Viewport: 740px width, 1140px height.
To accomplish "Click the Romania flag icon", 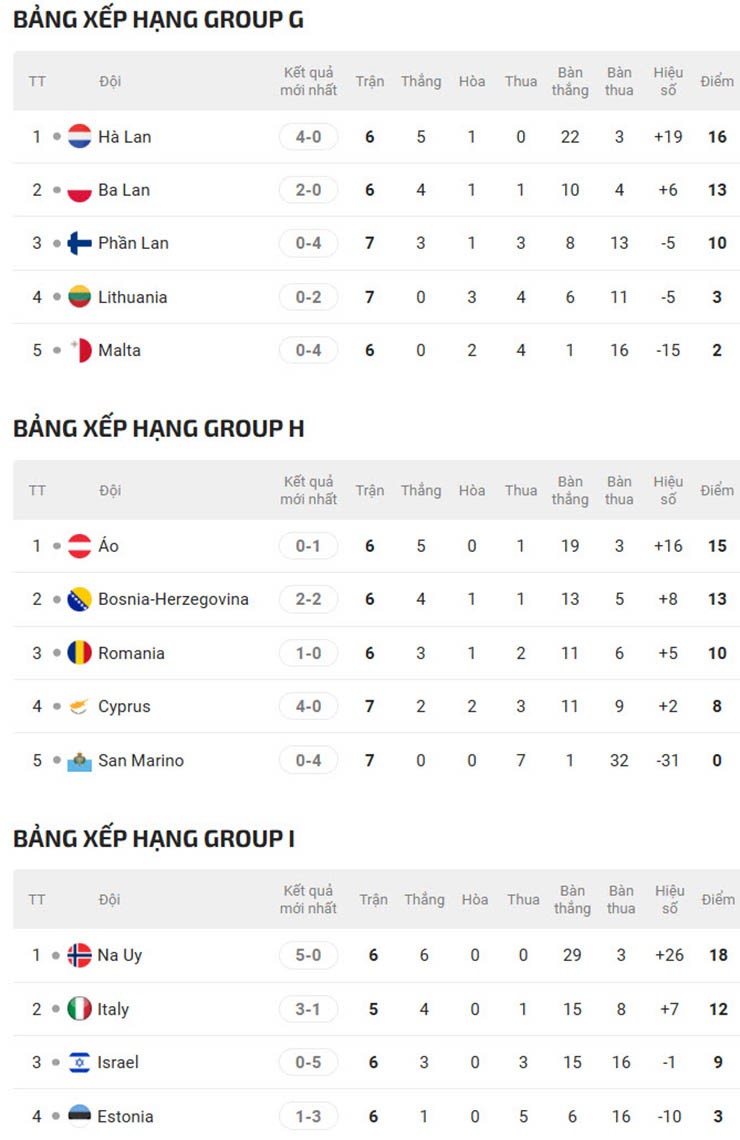I will 80,653.
